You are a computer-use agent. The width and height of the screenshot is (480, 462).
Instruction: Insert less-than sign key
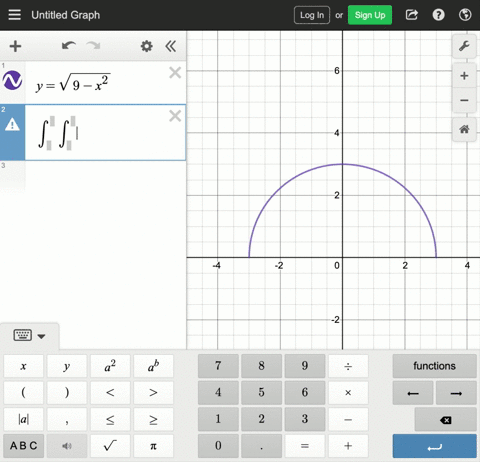pos(110,393)
